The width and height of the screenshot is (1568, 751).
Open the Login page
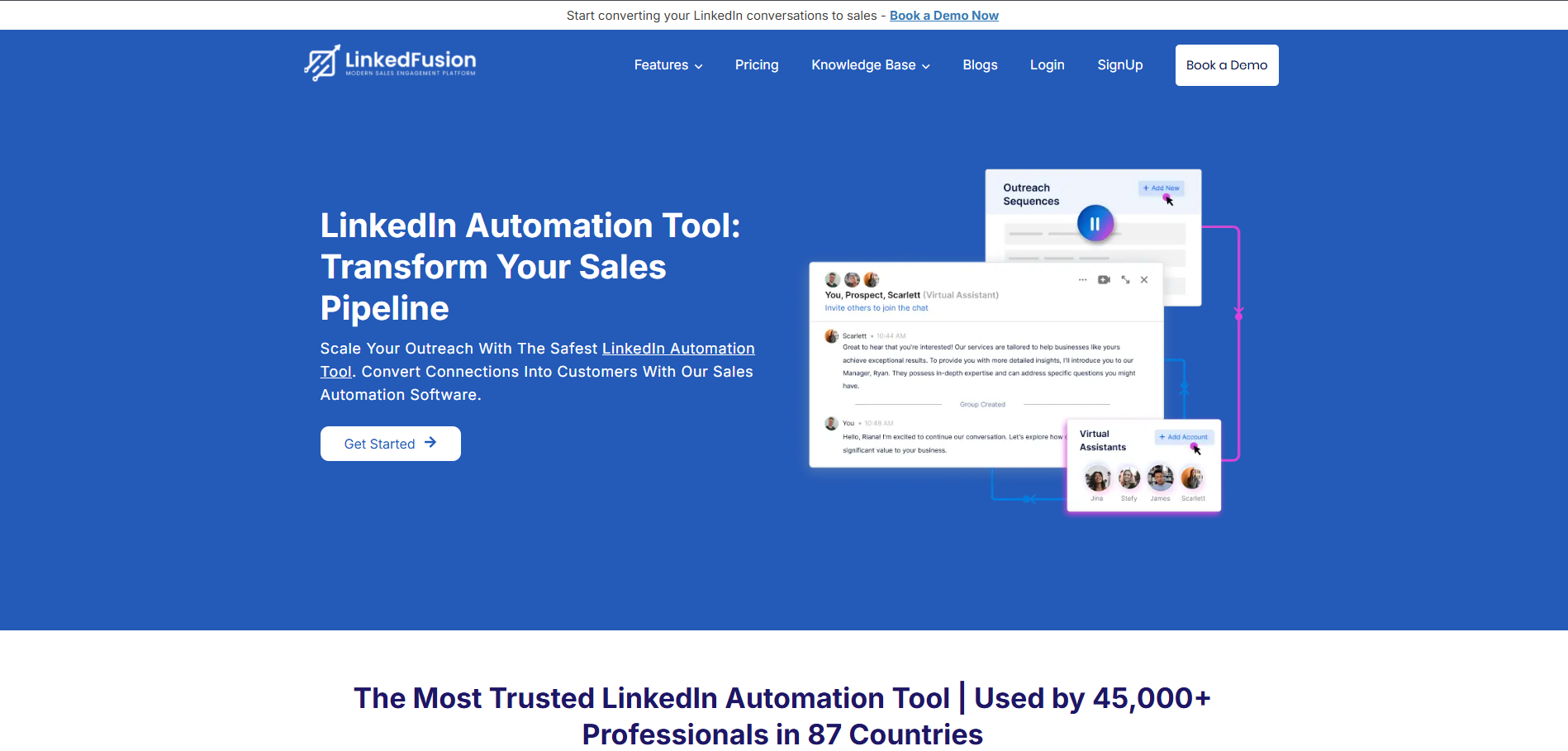pos(1047,65)
